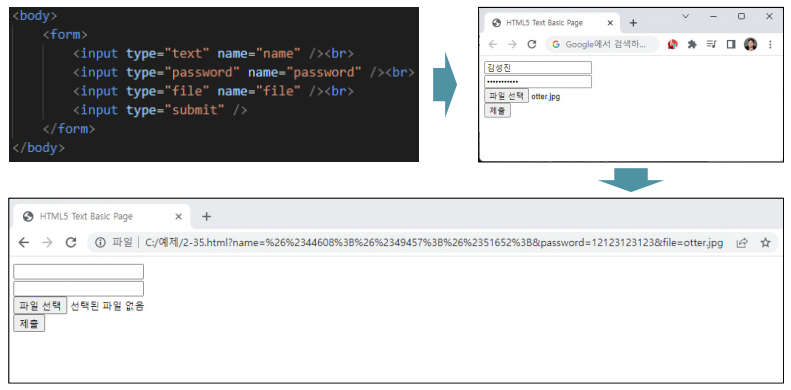The height and width of the screenshot is (390, 791).
Task: Open the media controls playlist icon
Action: [711, 44]
